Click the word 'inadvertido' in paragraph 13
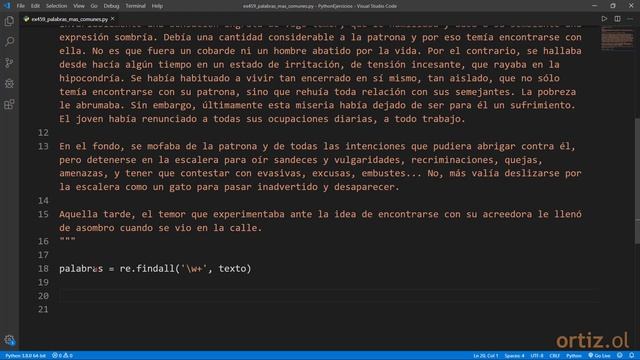 pos(287,187)
